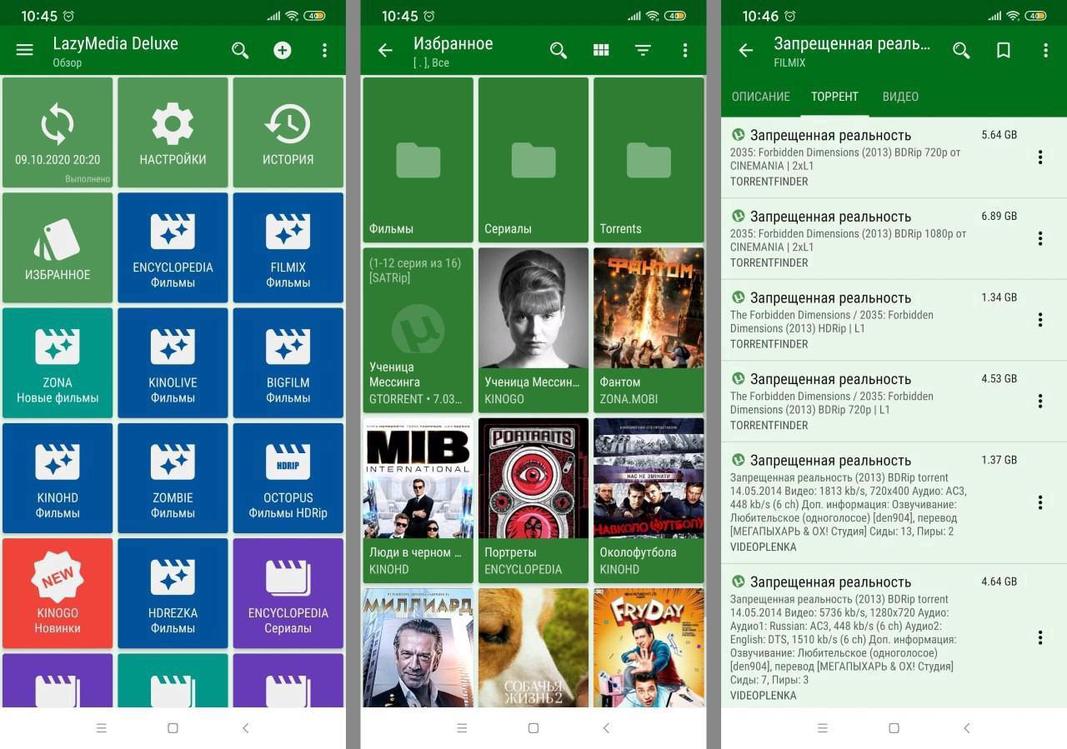Open the navigation drawer hamburger menu
This screenshot has height=749, width=1067.
click(x=23, y=48)
